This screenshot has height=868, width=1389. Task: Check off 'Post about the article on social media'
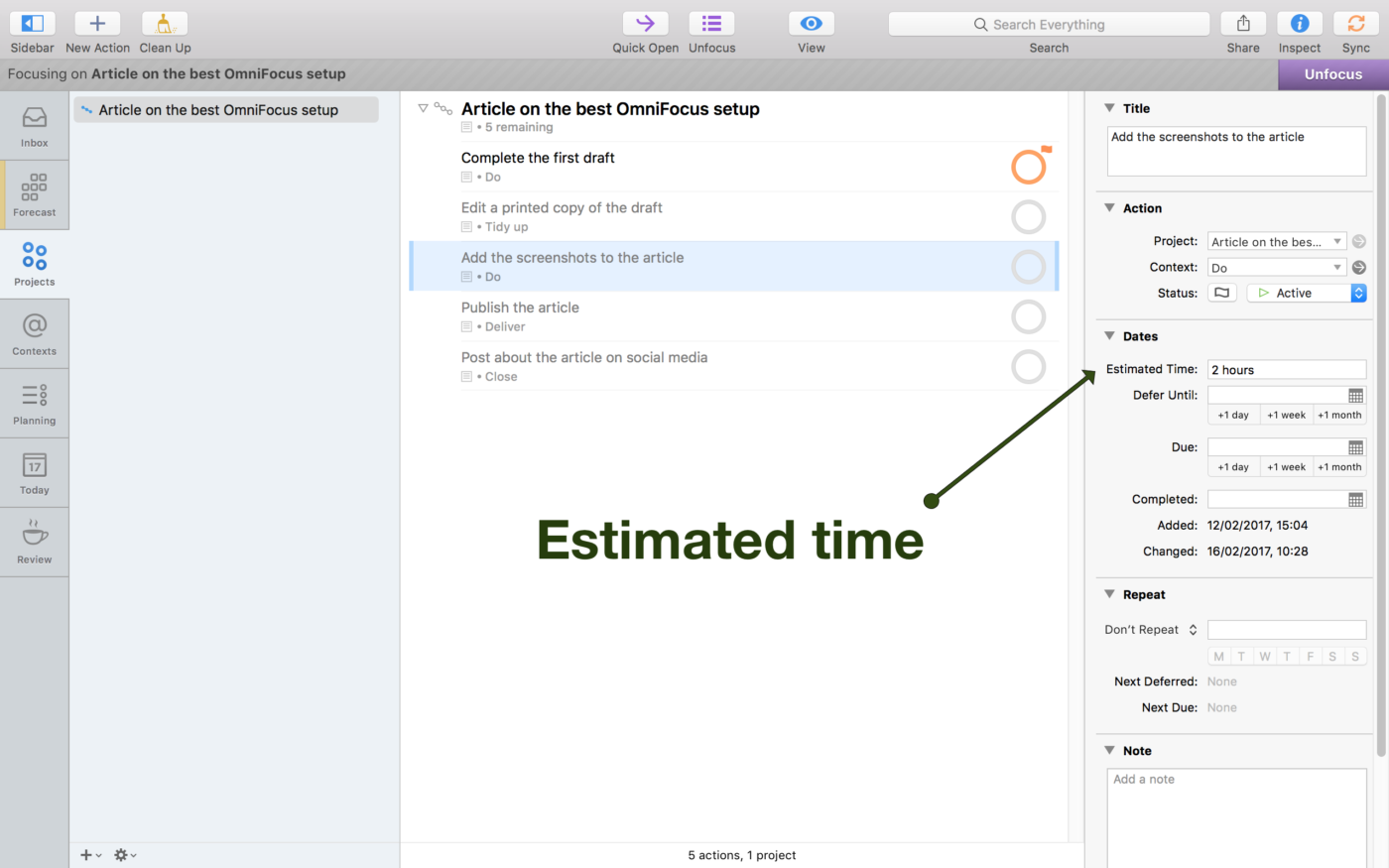[x=1029, y=366]
